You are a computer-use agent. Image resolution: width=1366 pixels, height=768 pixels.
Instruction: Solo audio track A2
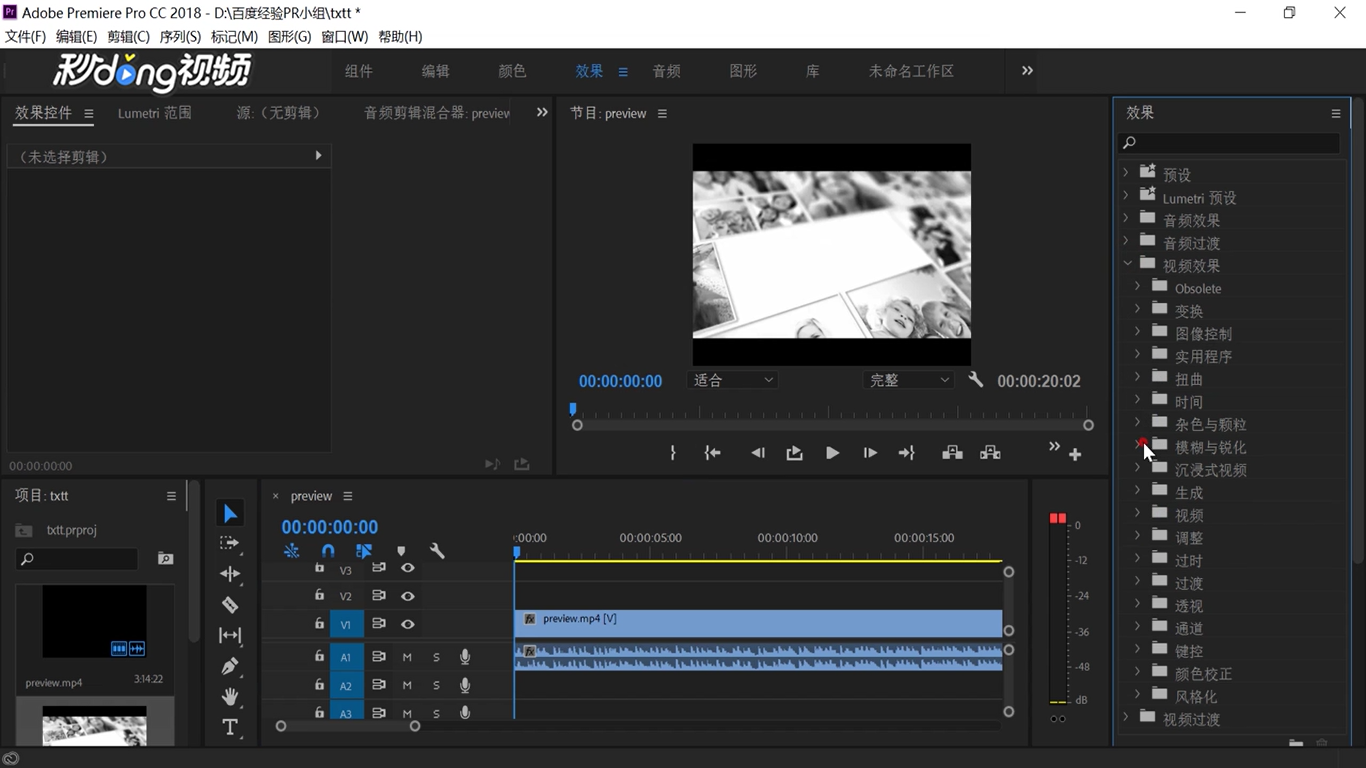coord(436,686)
